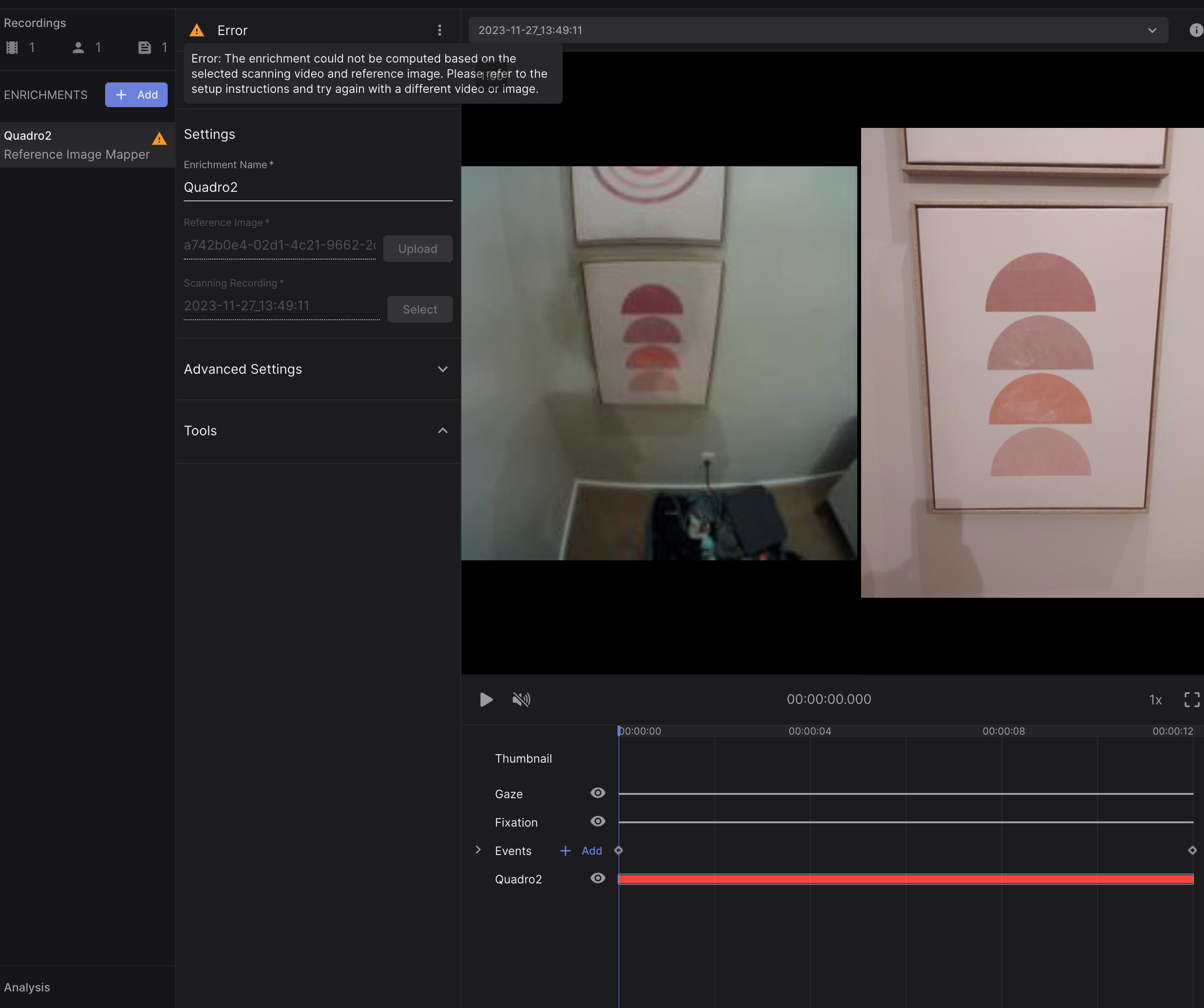Toggle Gaze visibility eye
The height and width of the screenshot is (1008, 1204).
(597, 793)
